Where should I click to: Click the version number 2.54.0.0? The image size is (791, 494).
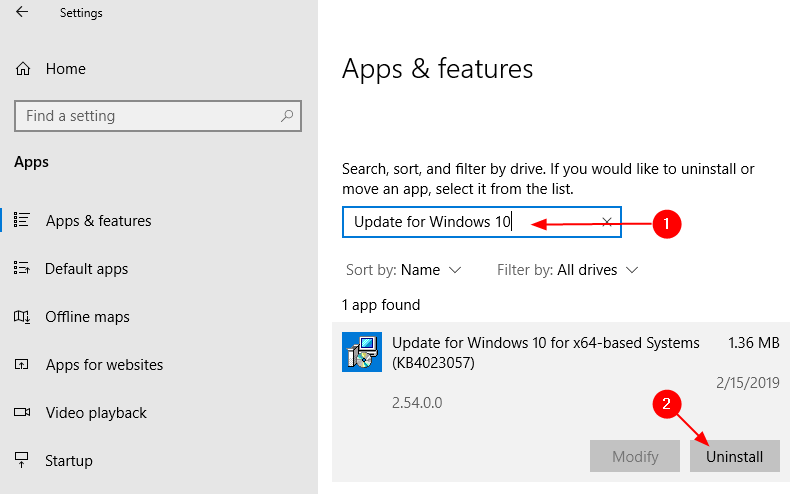(x=417, y=403)
